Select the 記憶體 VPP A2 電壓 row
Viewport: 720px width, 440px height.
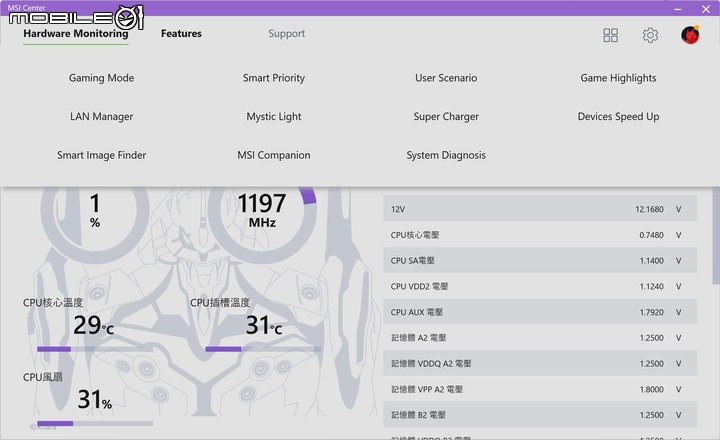pyautogui.click(x=540, y=389)
